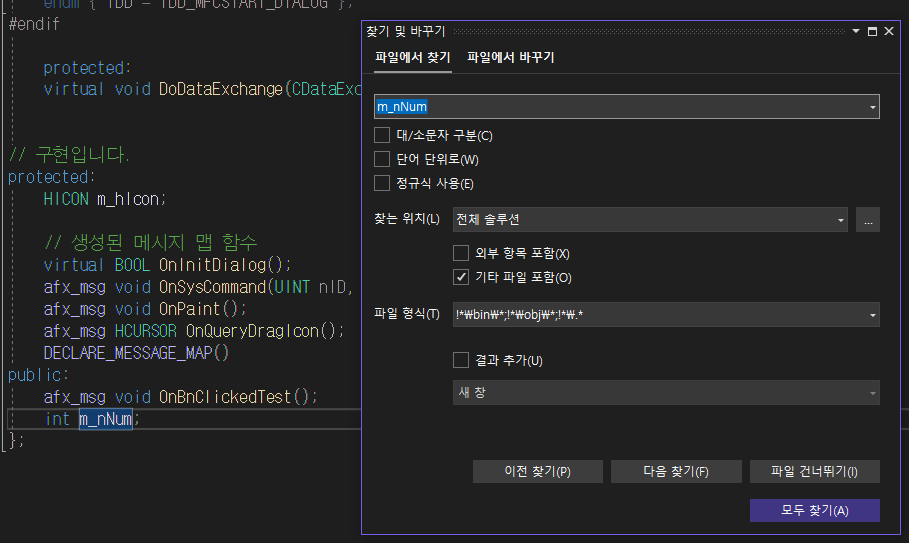This screenshot has width=909, height=543.
Task: Enable 단어 단위로(W) checkbox
Action: (382, 159)
